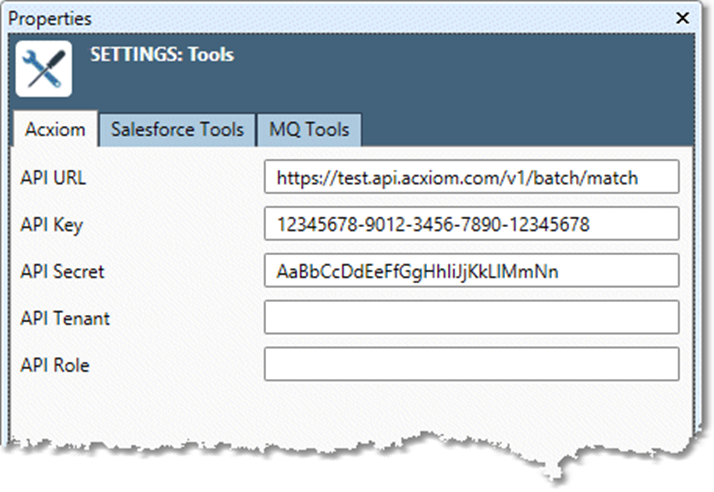Click the SETTINGS: Tools heading text
This screenshot has width=714, height=492.
pos(162,54)
